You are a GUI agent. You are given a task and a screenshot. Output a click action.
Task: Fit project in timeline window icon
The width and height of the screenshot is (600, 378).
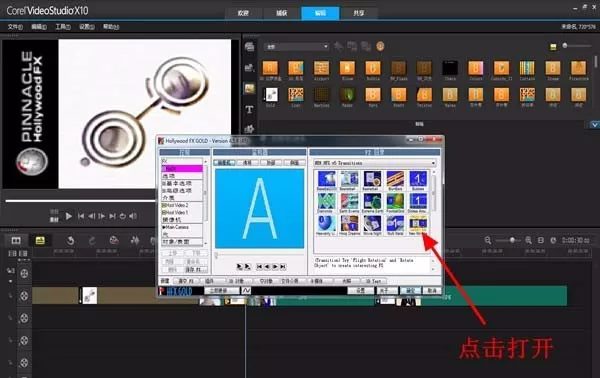(x=541, y=240)
